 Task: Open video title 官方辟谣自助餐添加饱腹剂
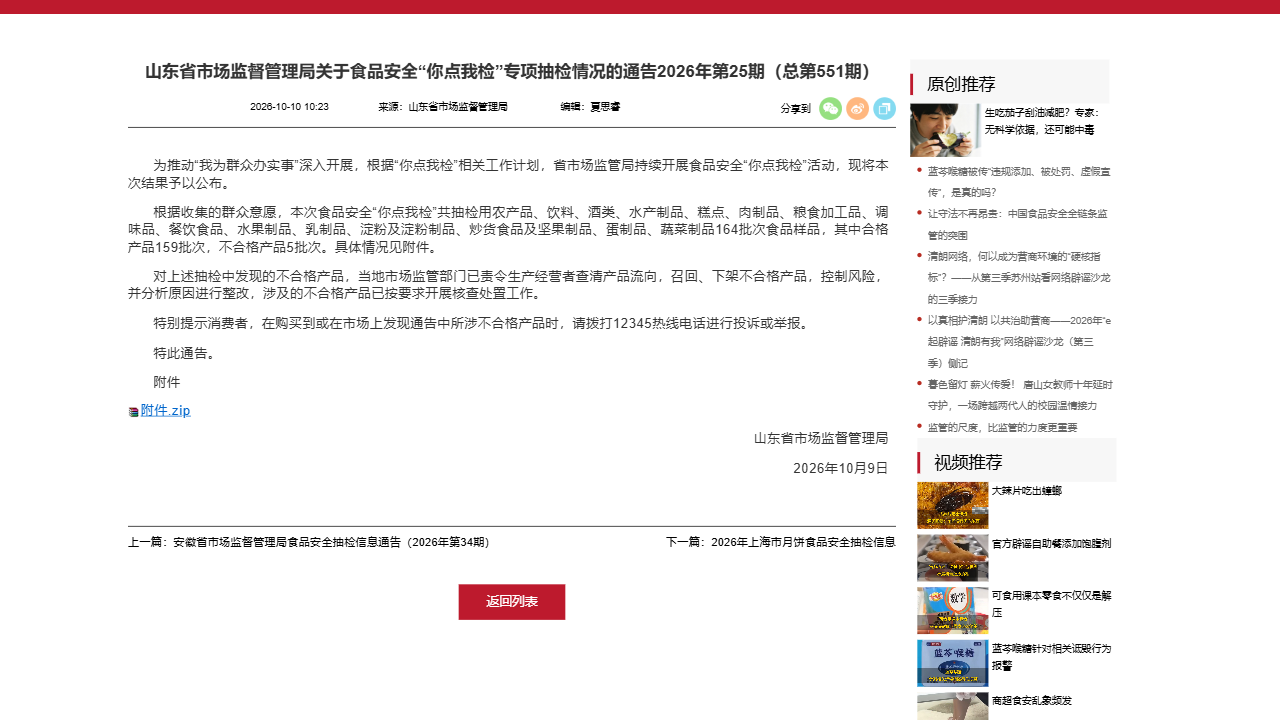click(x=1051, y=543)
